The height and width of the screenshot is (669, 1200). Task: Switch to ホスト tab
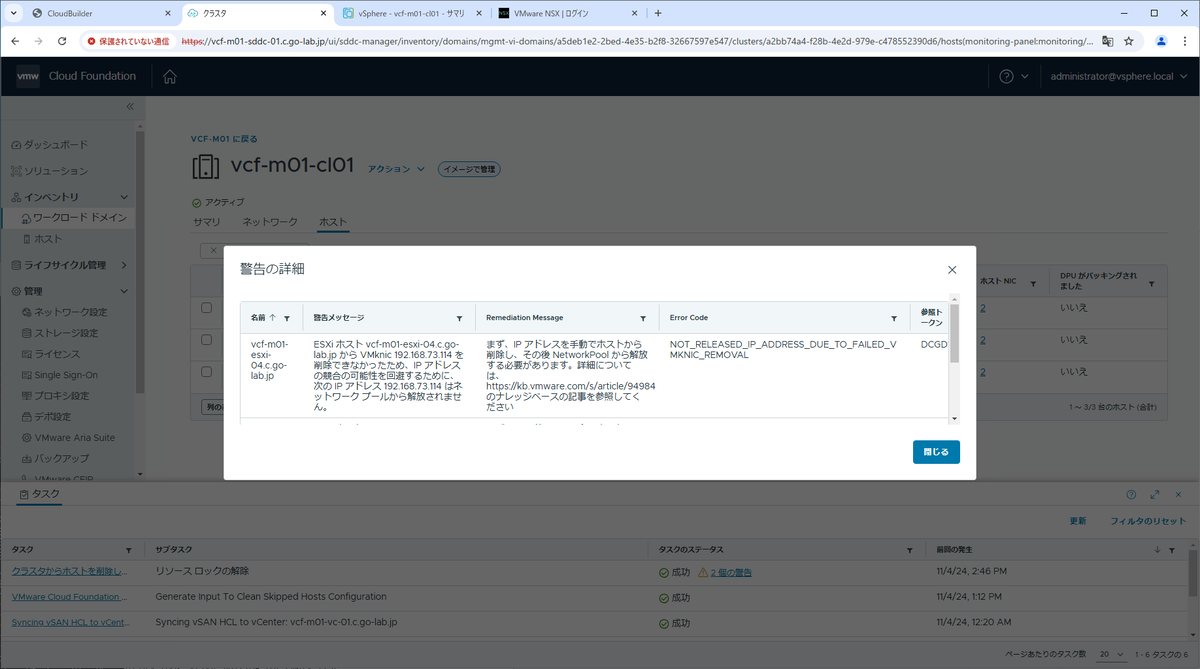(x=333, y=221)
